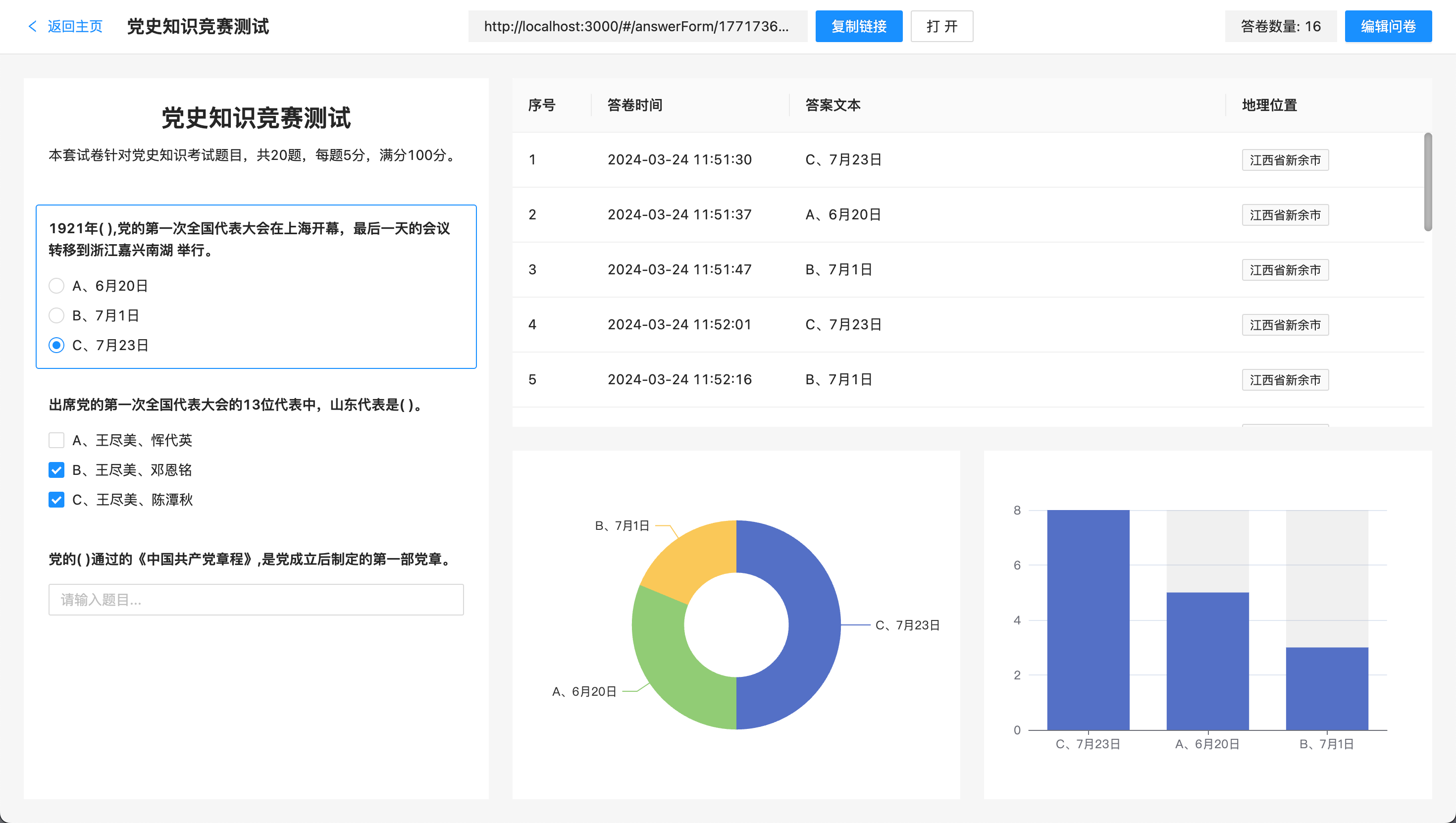The image size is (1456, 823).
Task: Click the blue C、7月23日 donut slice
Action: (x=813, y=624)
